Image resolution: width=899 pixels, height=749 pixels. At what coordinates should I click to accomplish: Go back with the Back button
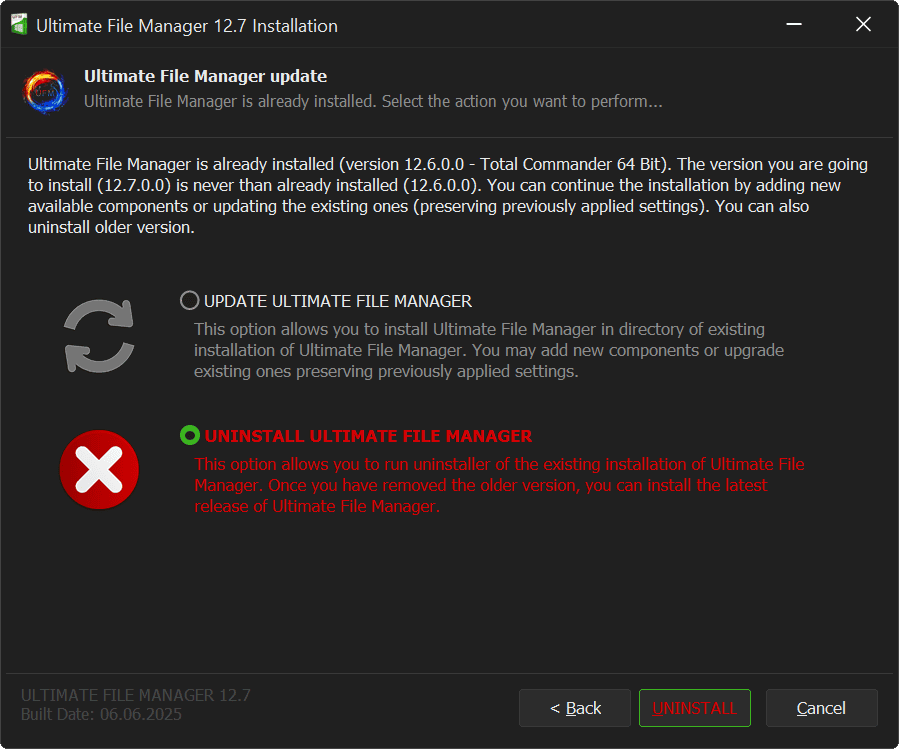click(x=575, y=708)
